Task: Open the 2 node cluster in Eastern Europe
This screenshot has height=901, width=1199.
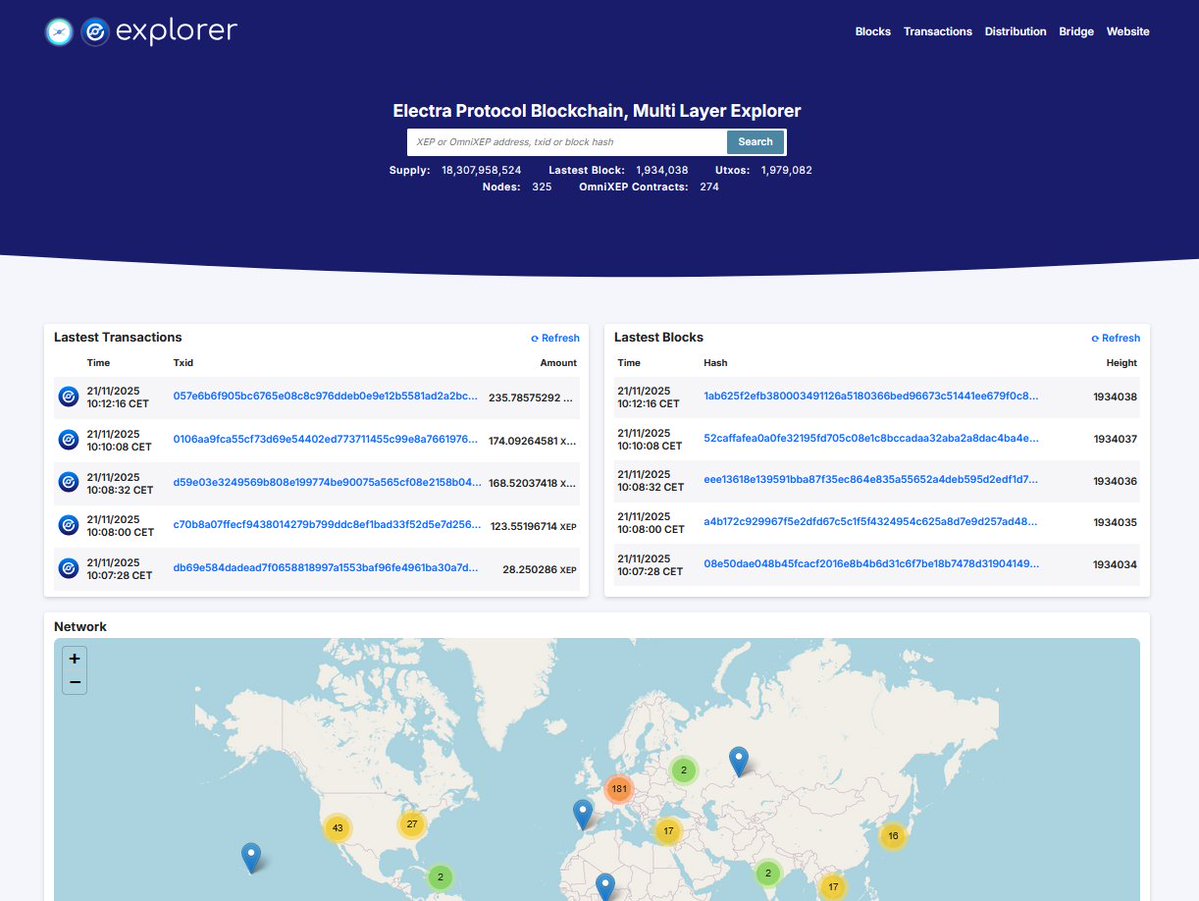Action: pyautogui.click(x=684, y=770)
